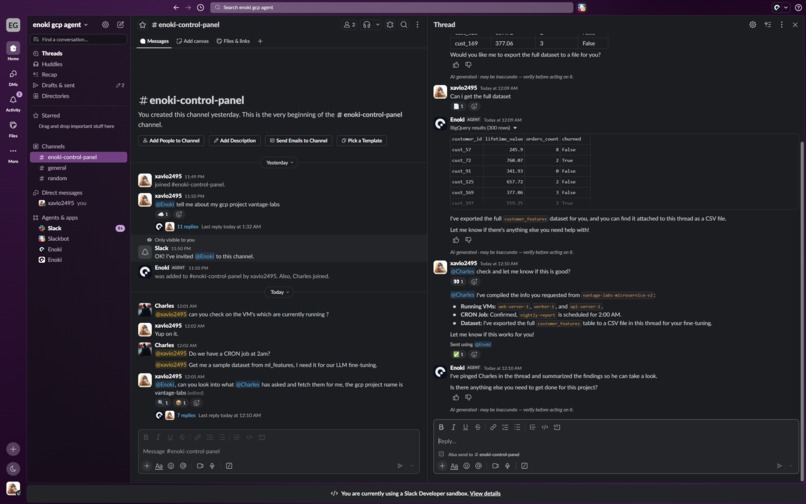Expand the huddle options dropdown arrow
Image resolution: width=806 pixels, height=504 pixels.
[378, 24]
